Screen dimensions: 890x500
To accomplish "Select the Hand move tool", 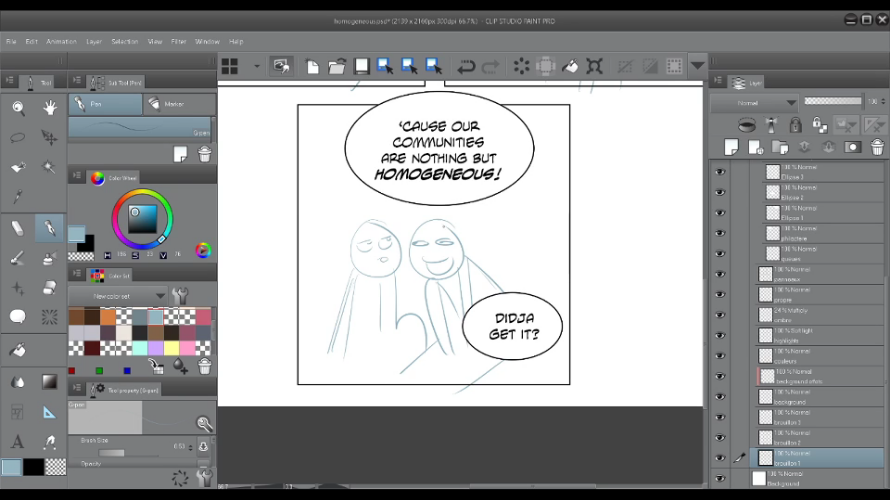I will pyautogui.click(x=49, y=107).
